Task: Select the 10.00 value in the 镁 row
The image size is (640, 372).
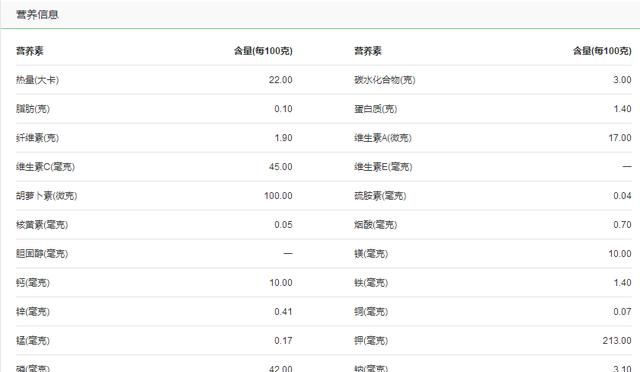Action: coord(620,254)
